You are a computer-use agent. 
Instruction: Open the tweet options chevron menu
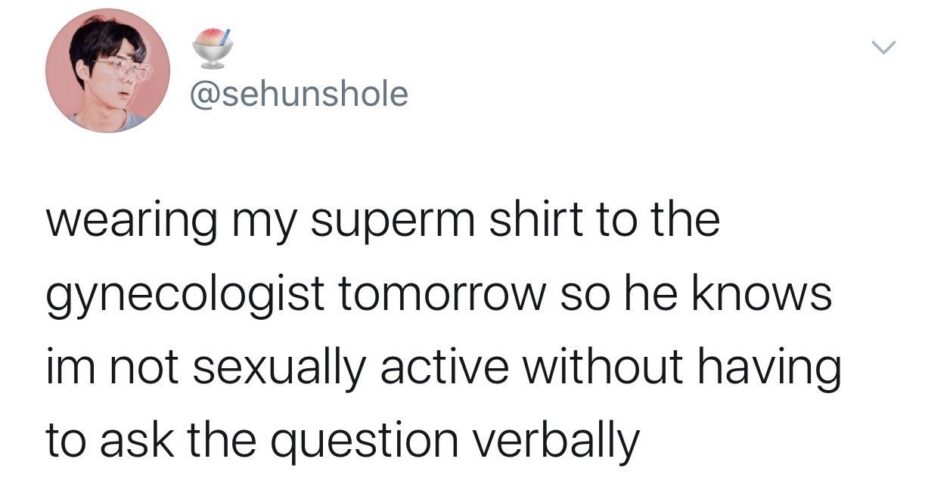tap(883, 47)
